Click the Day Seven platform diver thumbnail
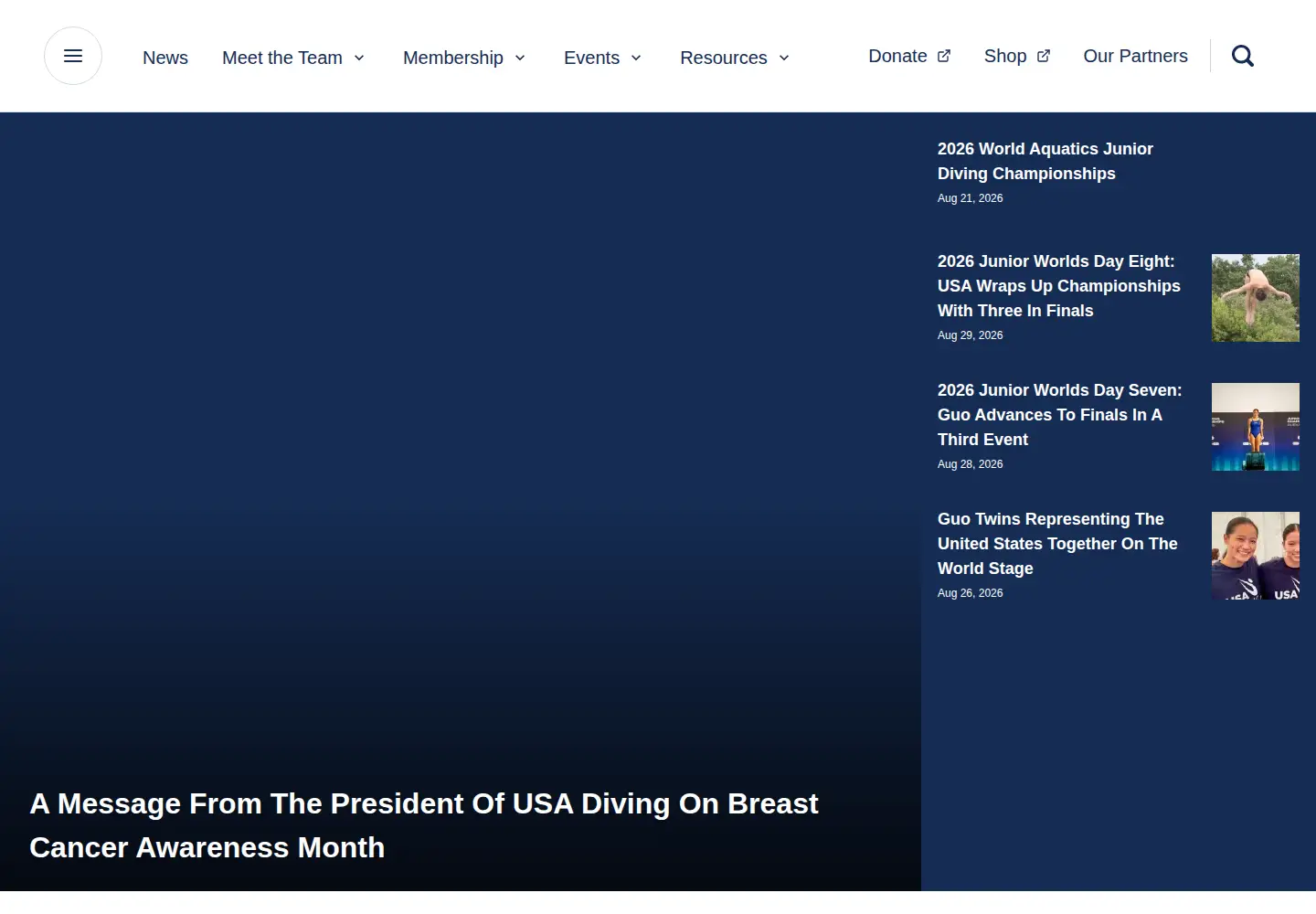 tap(1256, 427)
